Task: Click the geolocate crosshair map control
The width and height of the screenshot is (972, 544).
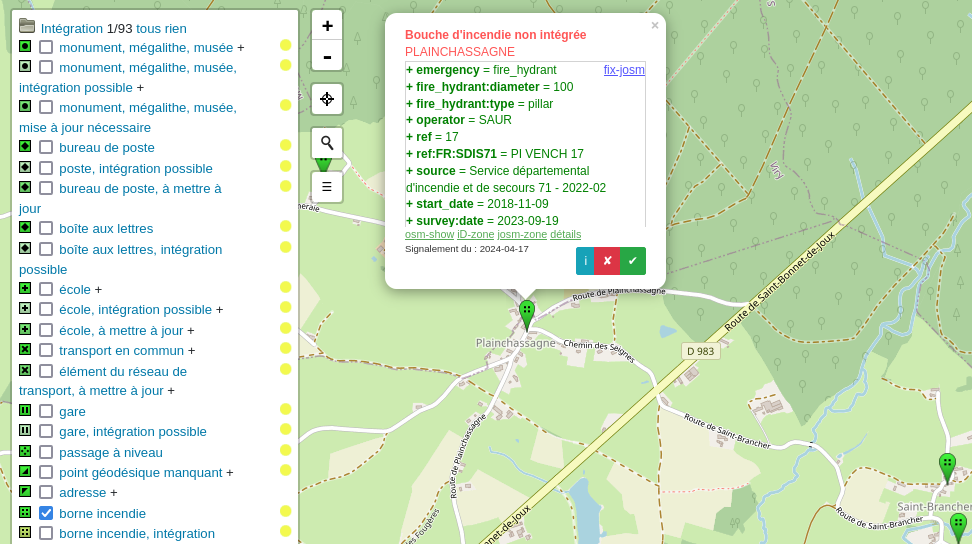Action: point(327,99)
